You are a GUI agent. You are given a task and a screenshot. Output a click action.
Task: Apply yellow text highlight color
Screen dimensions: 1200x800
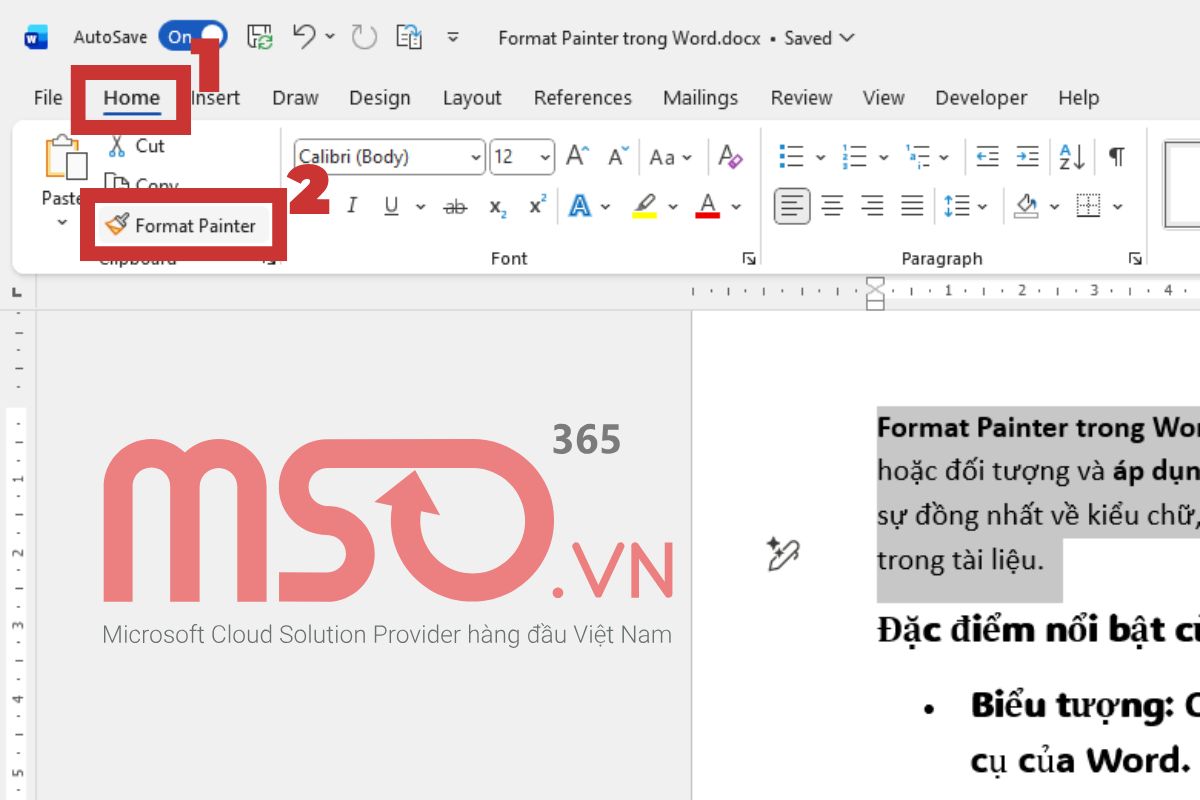(645, 206)
